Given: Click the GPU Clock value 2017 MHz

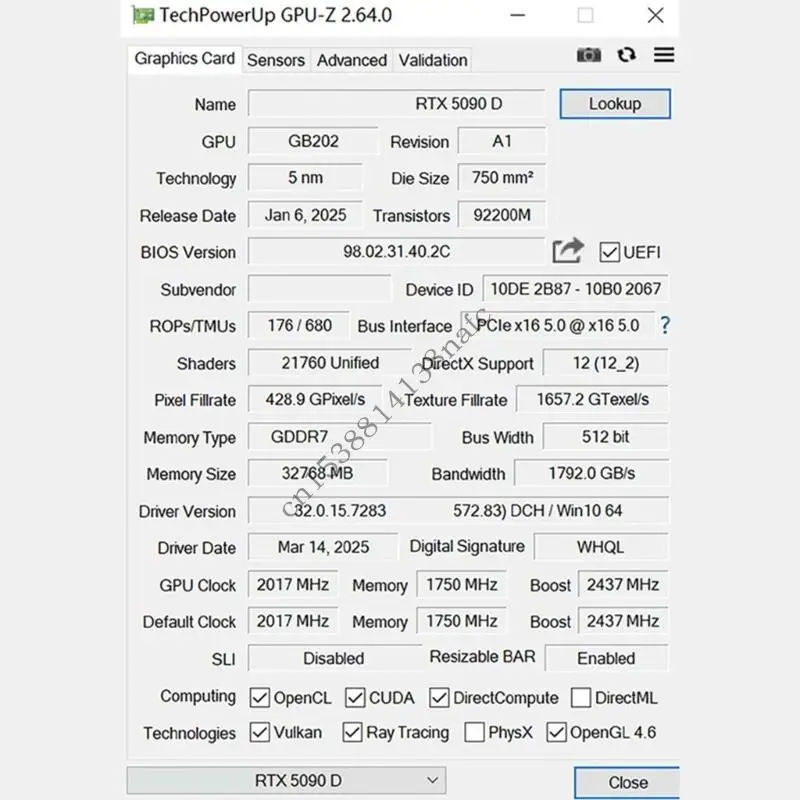Looking at the screenshot, I should pyautogui.click(x=293, y=584).
